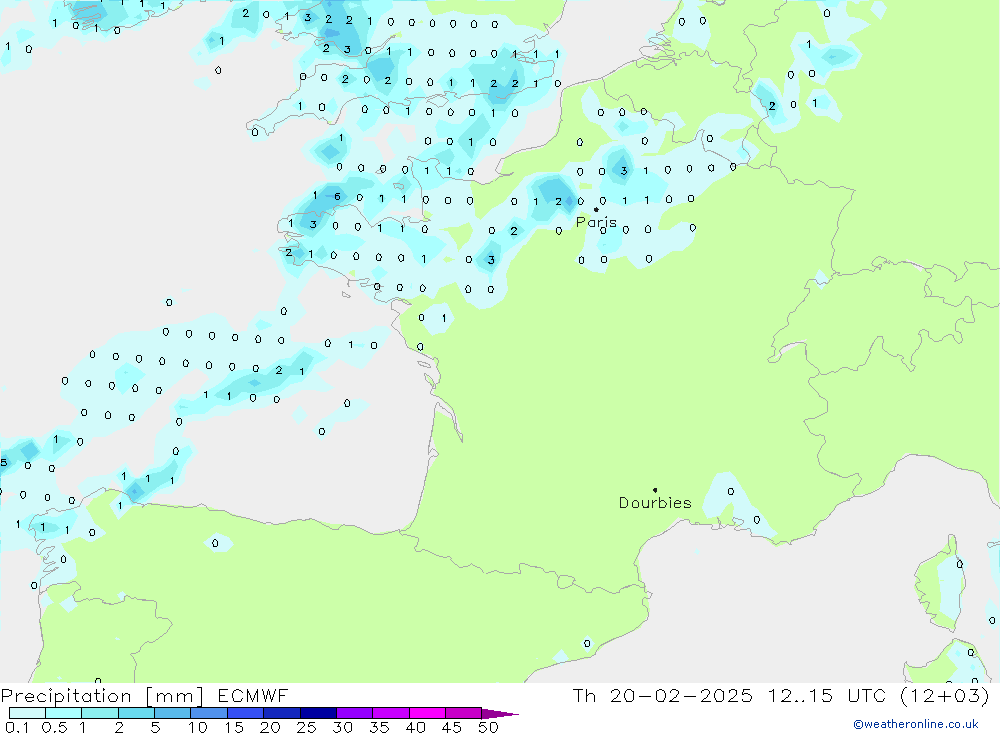Click the legend value 0.5 label
Viewport: 1000px width, 733px height.
(x=54, y=727)
